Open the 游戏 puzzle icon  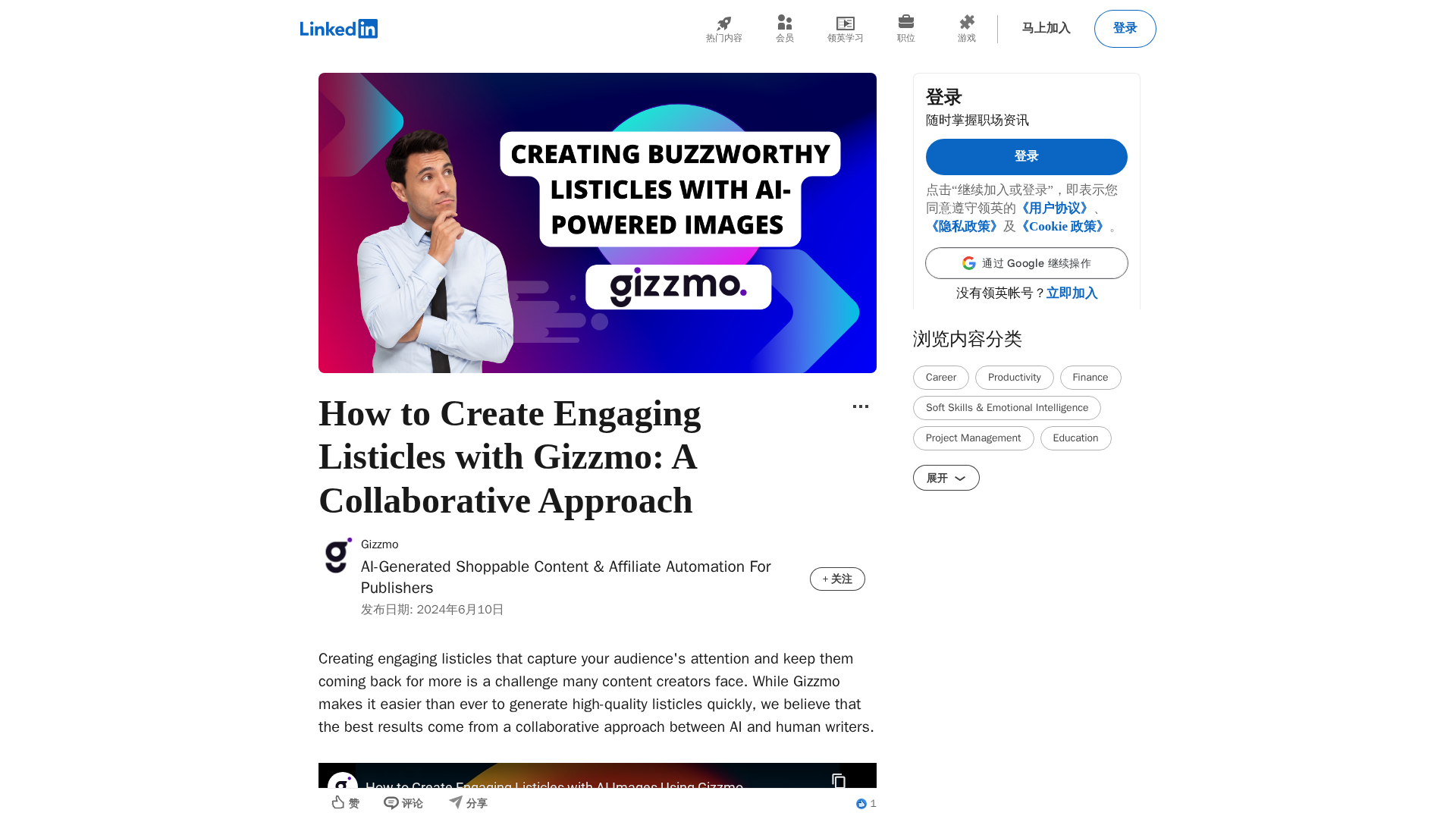[966, 23]
